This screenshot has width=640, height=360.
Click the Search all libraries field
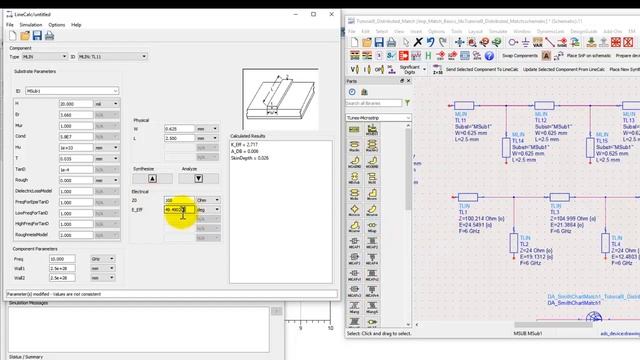click(x=373, y=103)
